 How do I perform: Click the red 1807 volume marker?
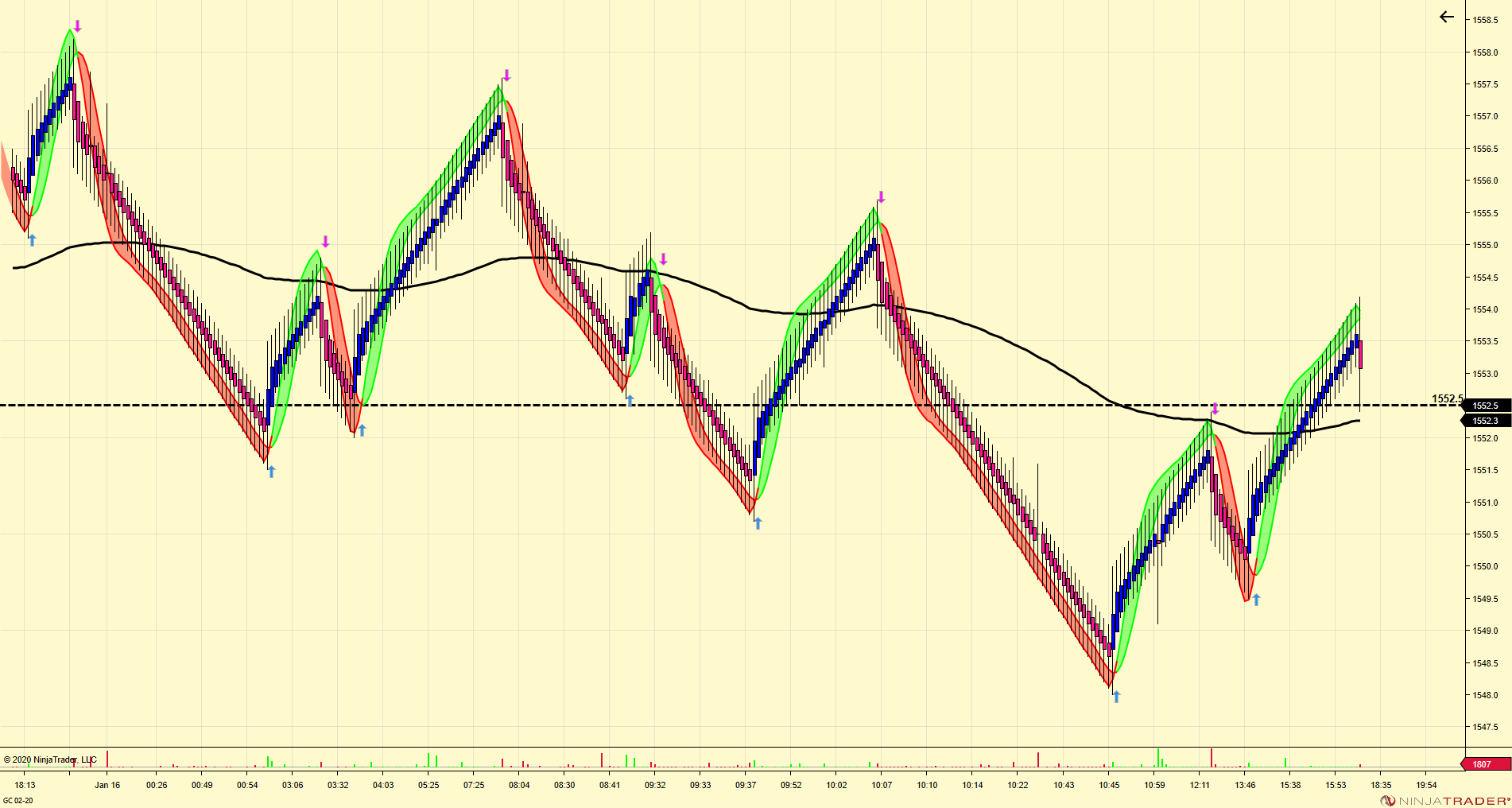[x=1486, y=764]
